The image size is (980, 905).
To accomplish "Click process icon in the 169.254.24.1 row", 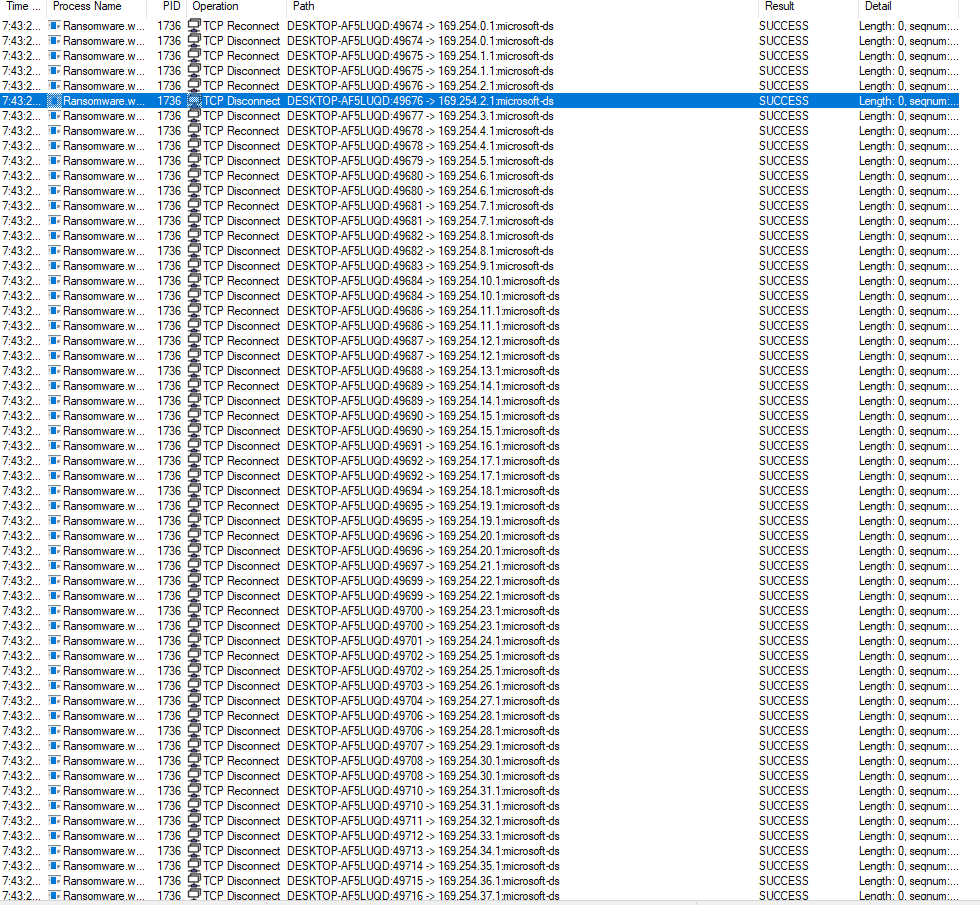I will pos(55,641).
